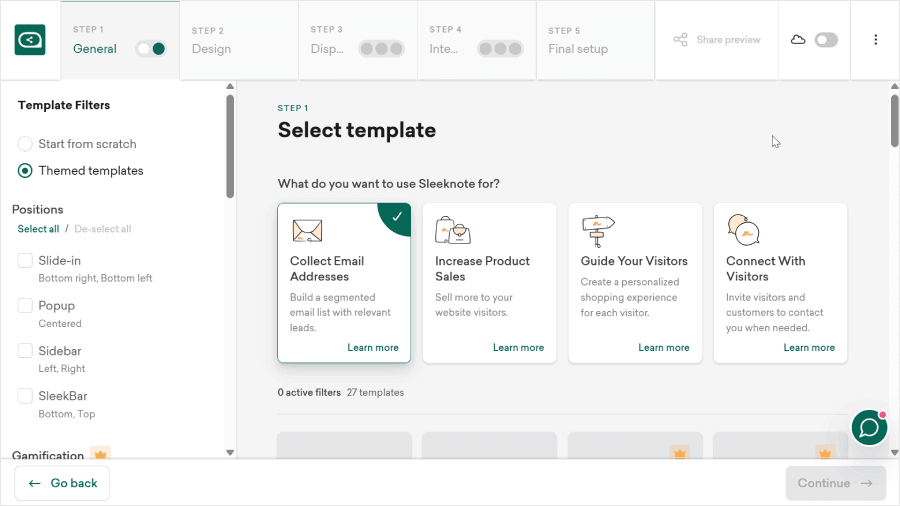Toggle the cloud publish switch
The height and width of the screenshot is (506, 900).
coord(827,40)
